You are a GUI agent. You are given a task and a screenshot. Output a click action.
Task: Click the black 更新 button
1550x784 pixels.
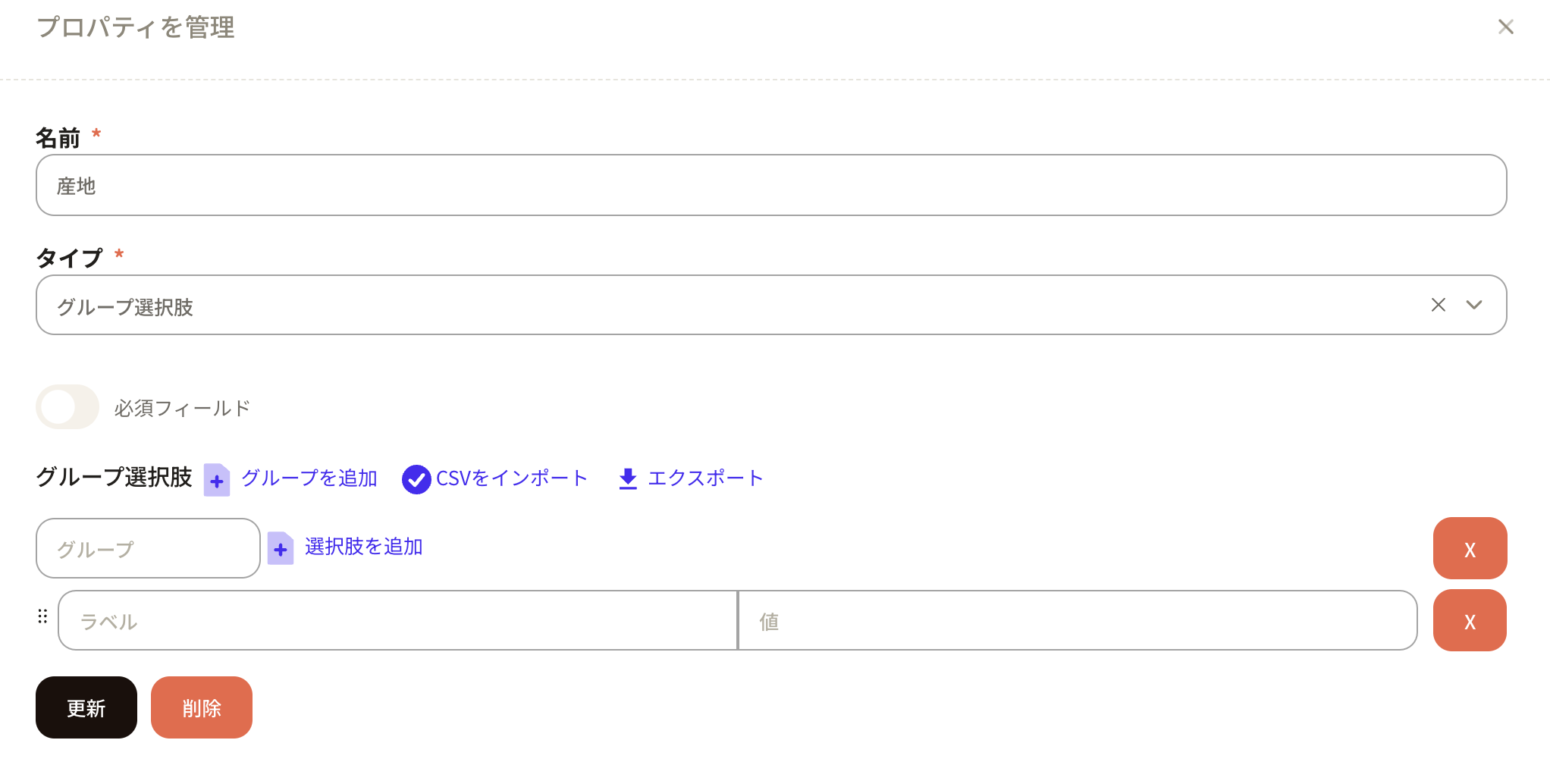[x=86, y=707]
